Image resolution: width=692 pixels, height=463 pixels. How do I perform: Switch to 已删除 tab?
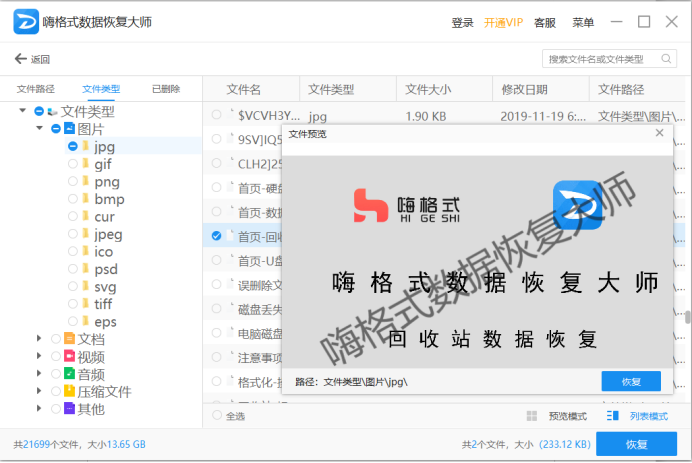click(x=166, y=89)
